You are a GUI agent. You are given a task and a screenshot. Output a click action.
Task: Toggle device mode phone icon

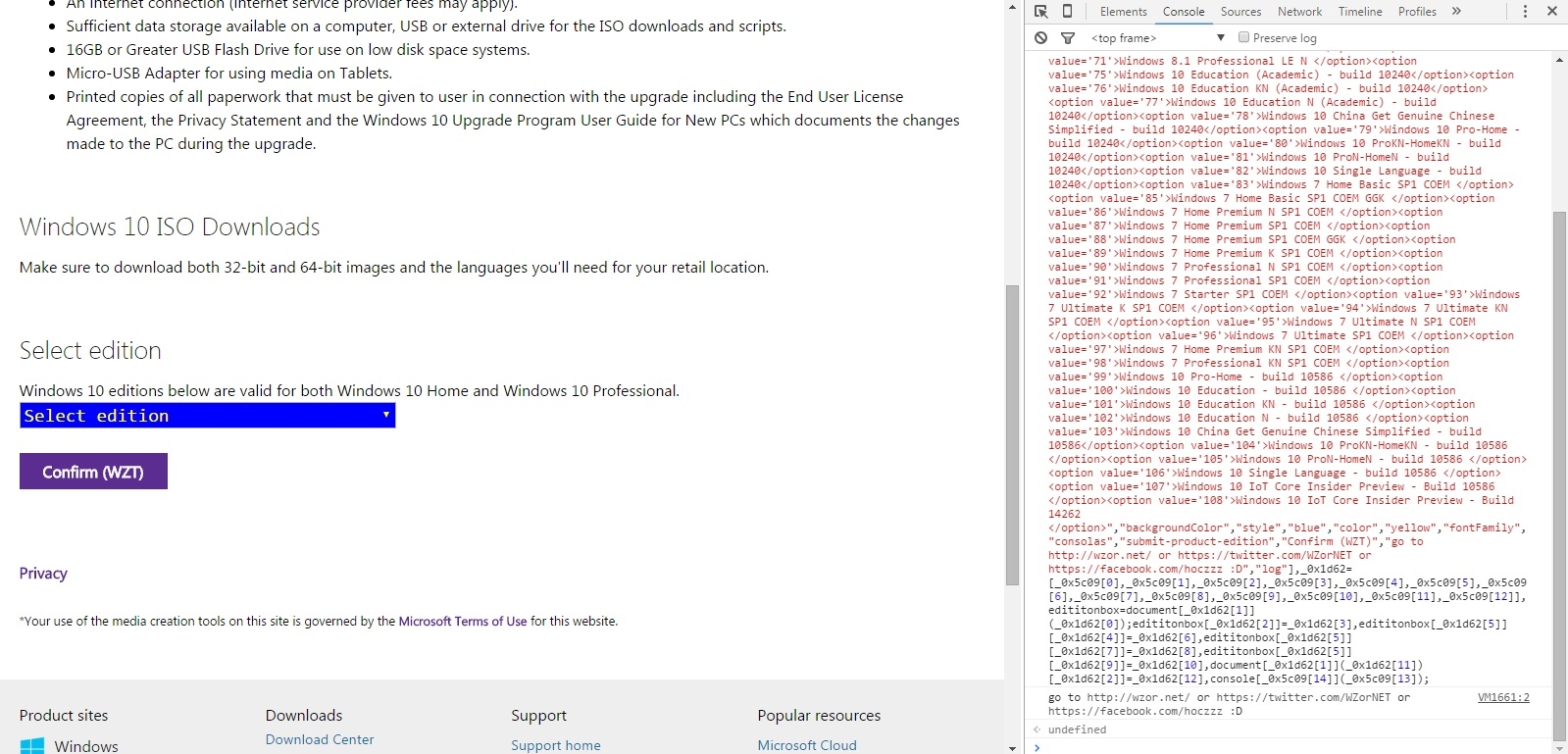[x=1068, y=12]
